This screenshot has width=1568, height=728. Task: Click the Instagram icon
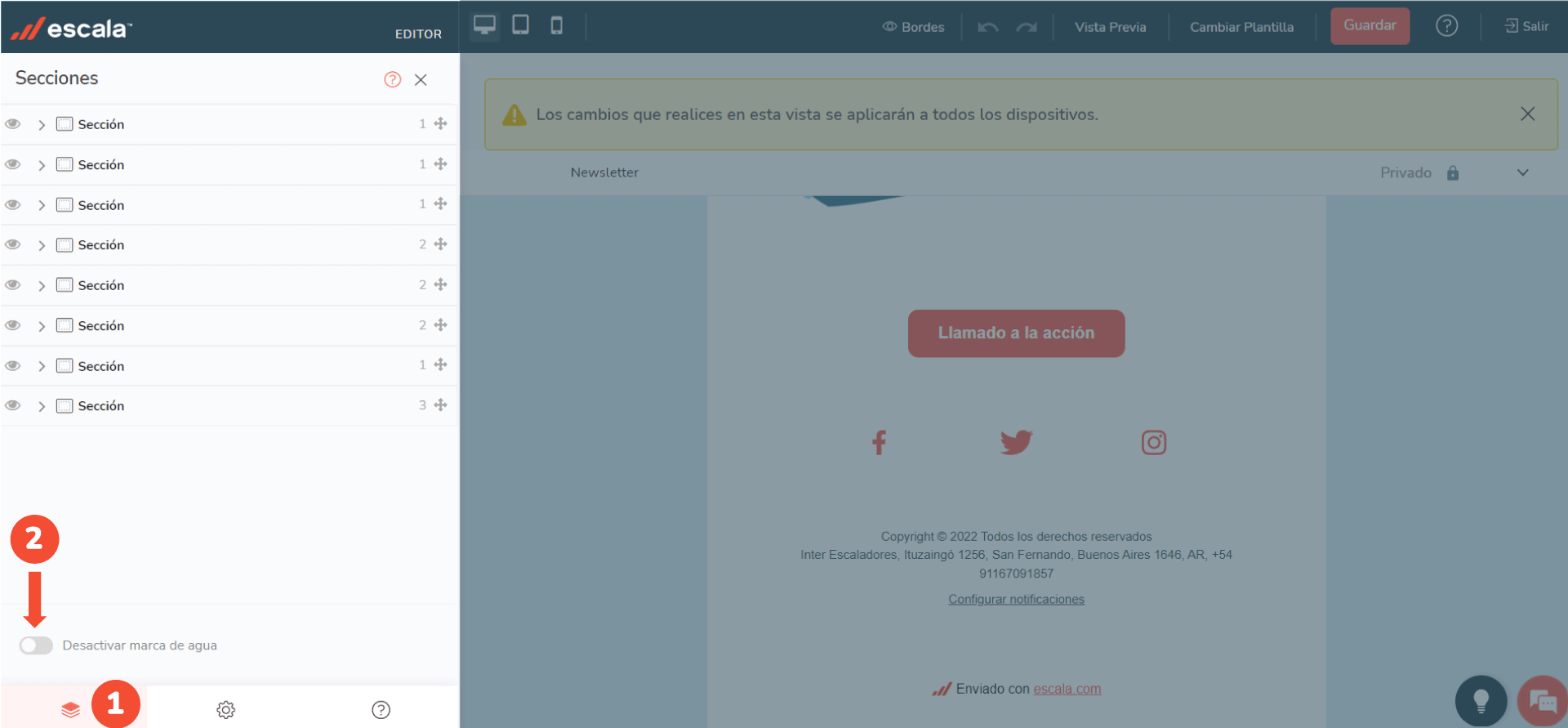(x=1153, y=442)
